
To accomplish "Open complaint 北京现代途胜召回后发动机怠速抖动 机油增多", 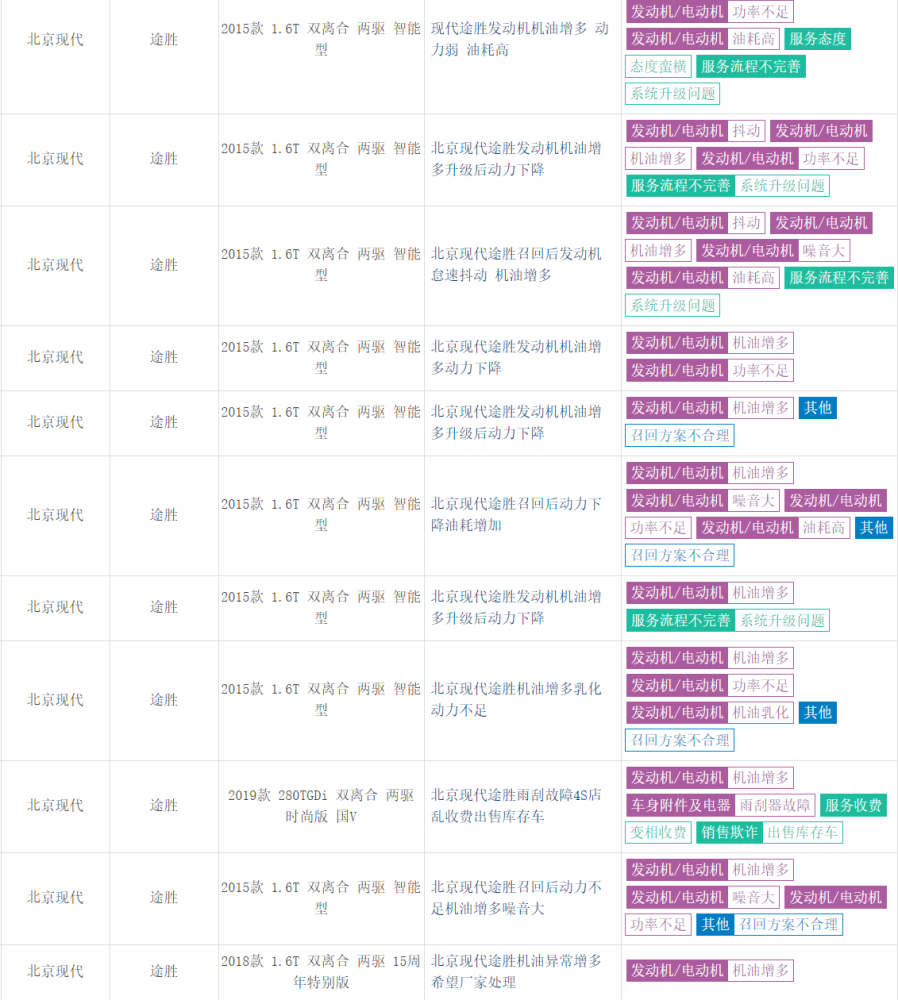I will [516, 264].
